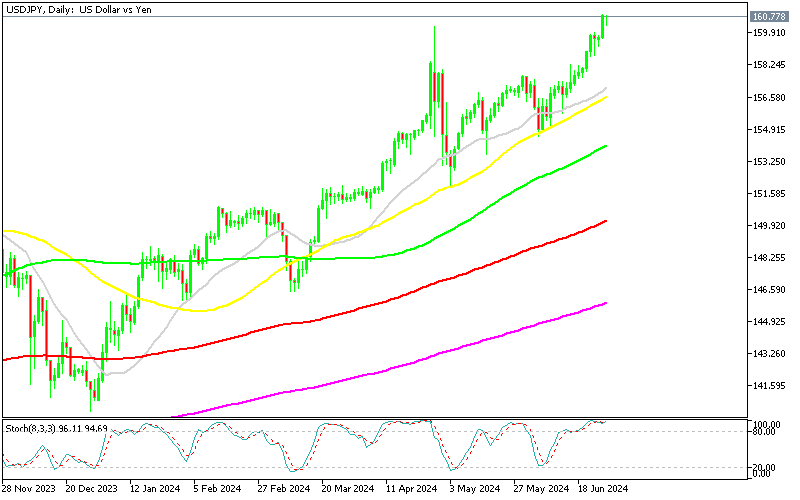Click the 27 May 2024 date label
800x500 pixels.
(x=541, y=489)
